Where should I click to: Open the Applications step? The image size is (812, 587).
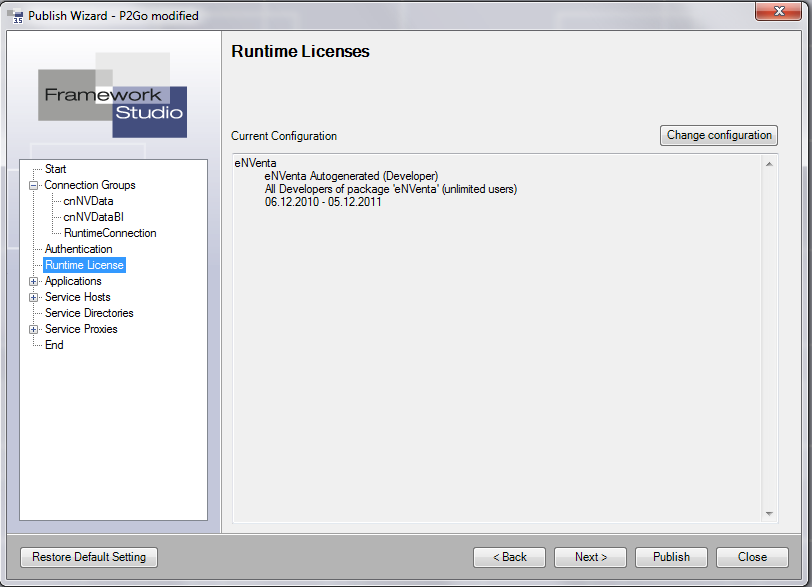coord(73,282)
